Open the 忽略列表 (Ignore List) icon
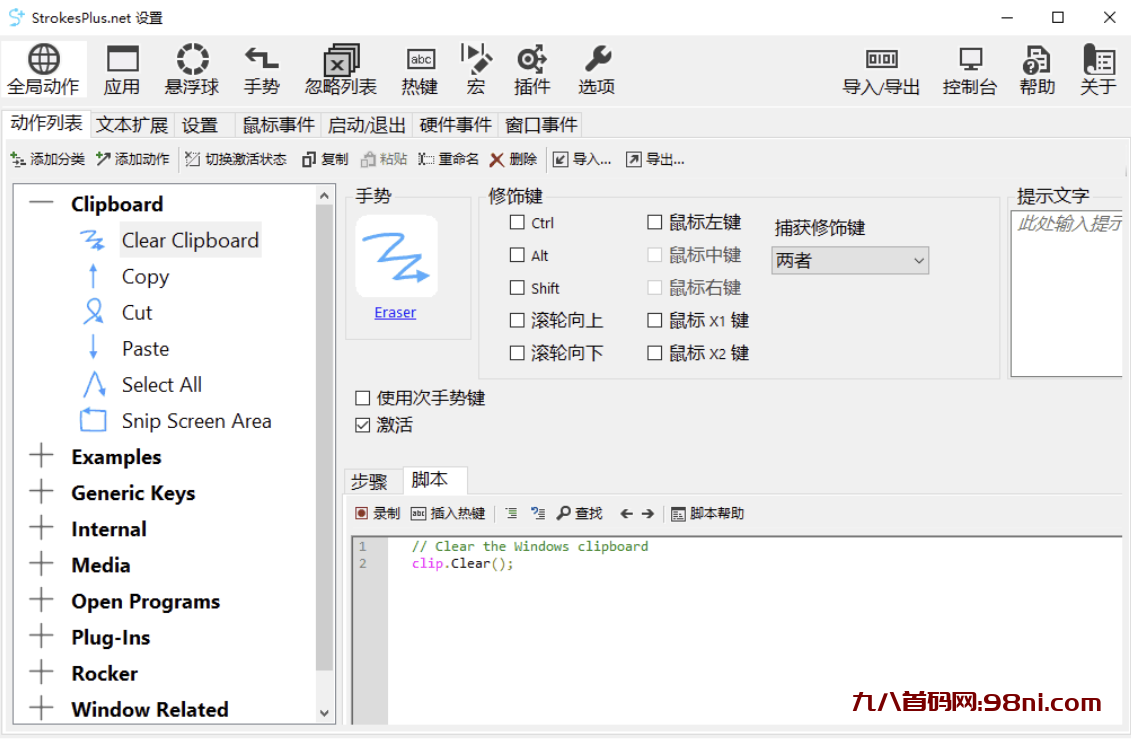Screen dimensions: 1131x741 341,67
